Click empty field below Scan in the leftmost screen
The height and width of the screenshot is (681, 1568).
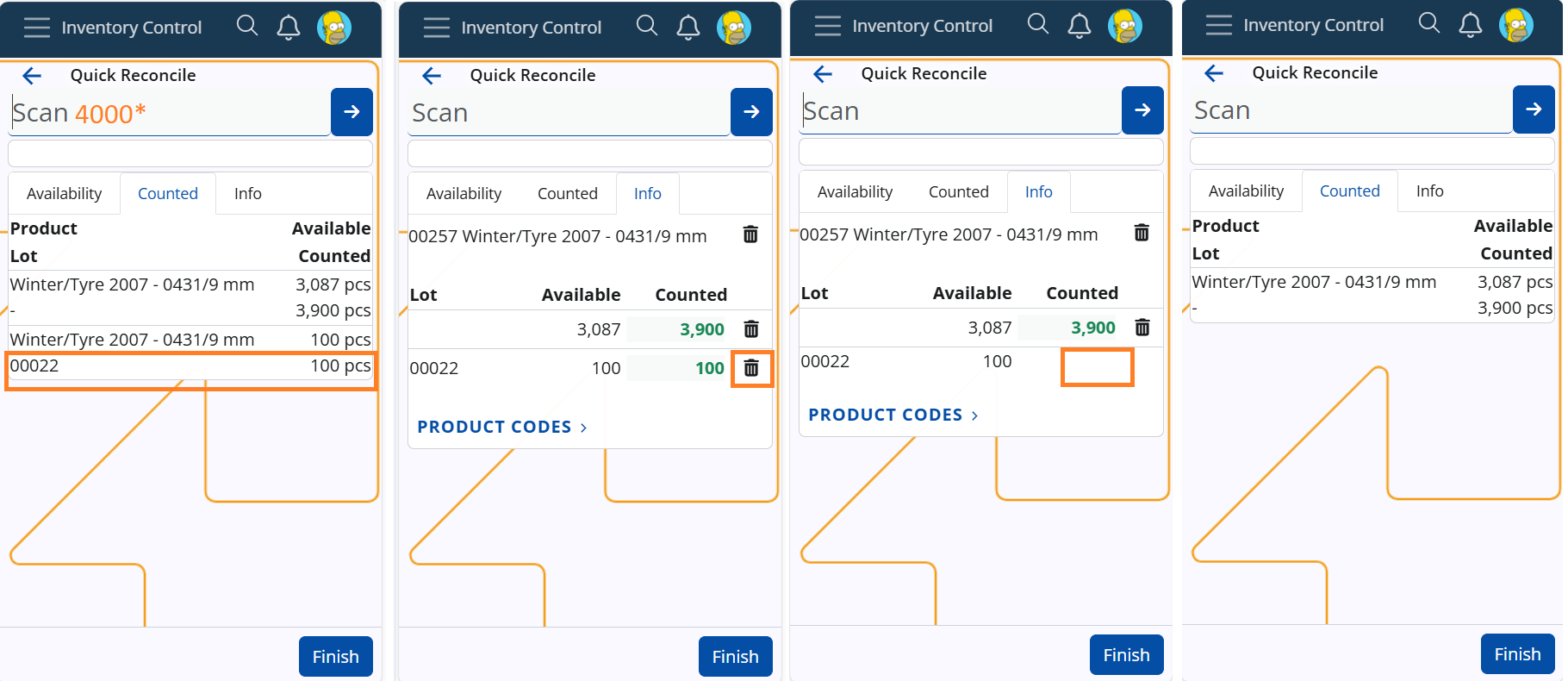pos(190,153)
